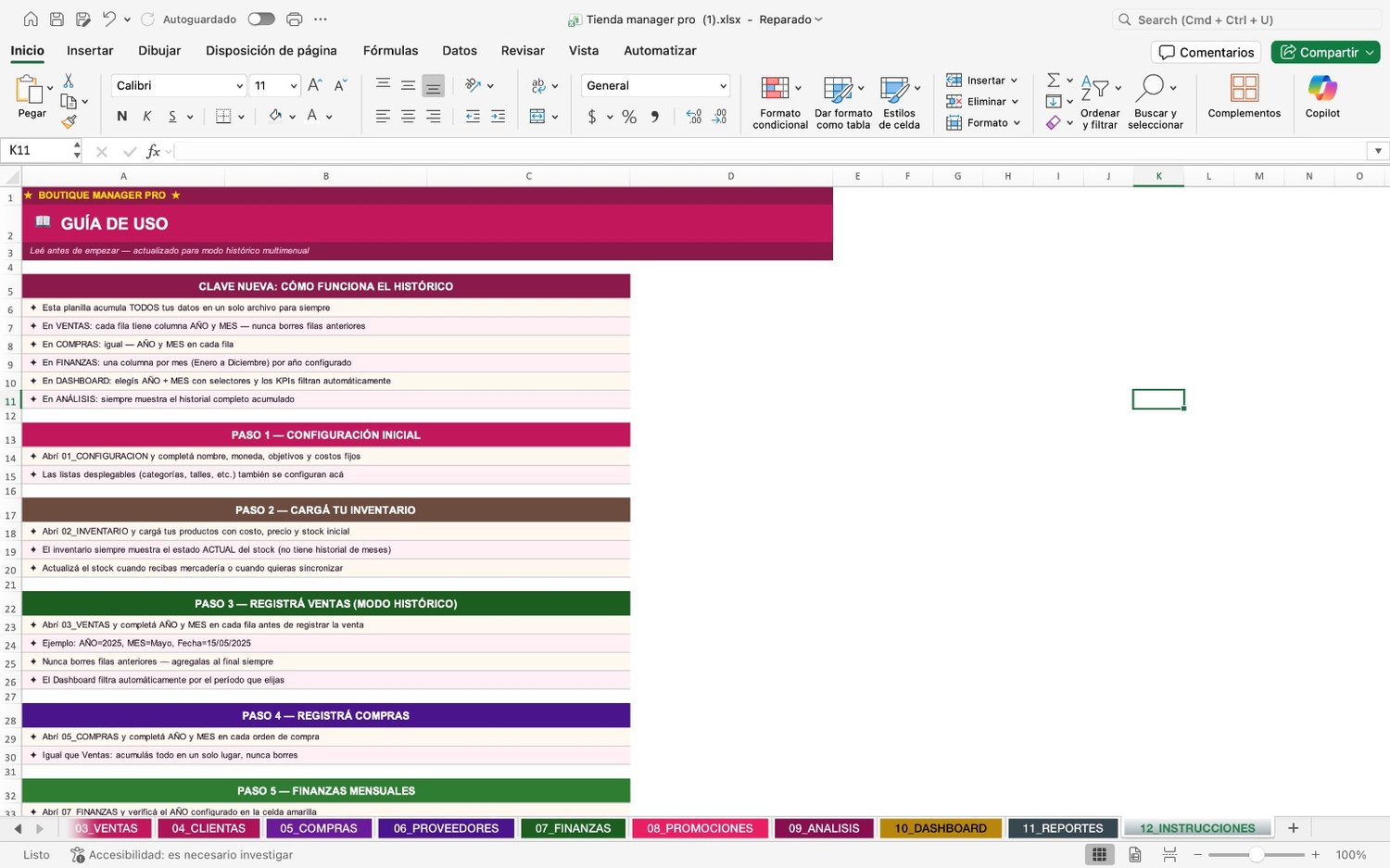
Task: Click the Home icon in the title bar
Action: (x=31, y=19)
